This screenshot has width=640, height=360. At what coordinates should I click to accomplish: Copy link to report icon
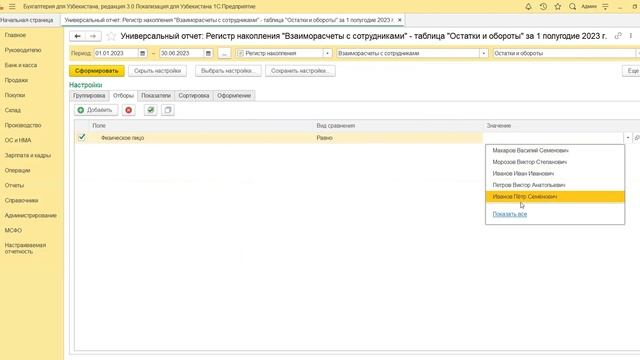pos(618,36)
